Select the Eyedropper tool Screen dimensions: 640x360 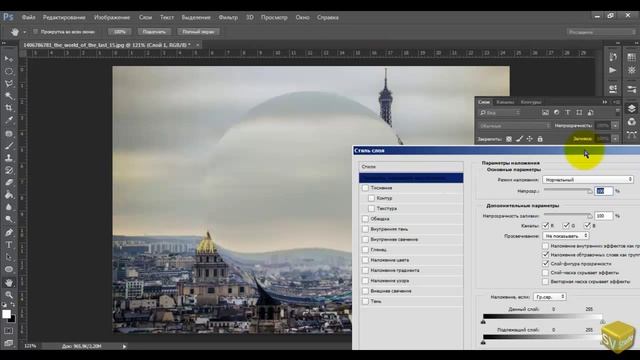click(9, 120)
